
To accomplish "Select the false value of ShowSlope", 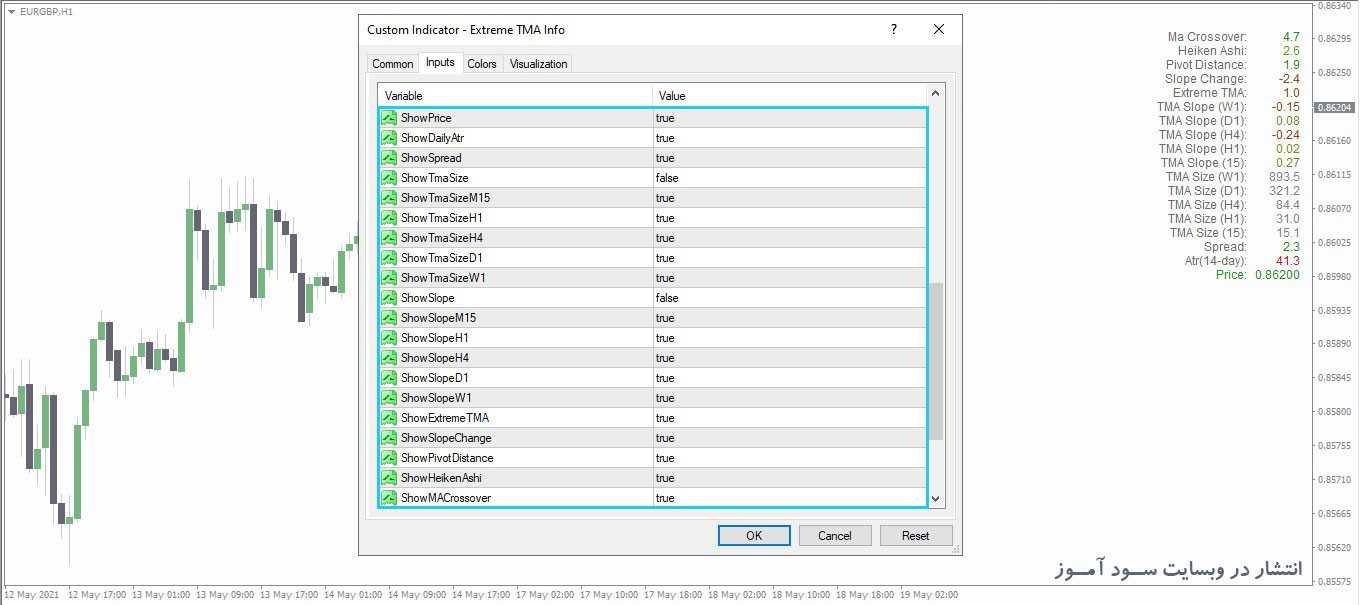I will pos(667,298).
